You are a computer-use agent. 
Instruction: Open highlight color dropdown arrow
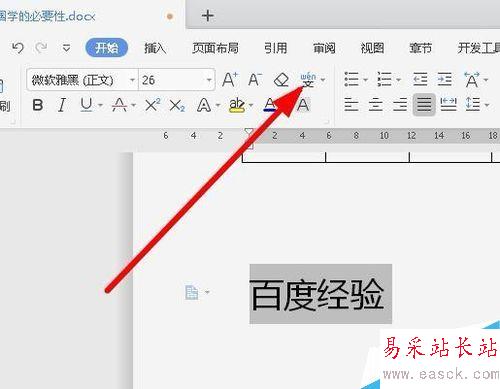coord(251,105)
